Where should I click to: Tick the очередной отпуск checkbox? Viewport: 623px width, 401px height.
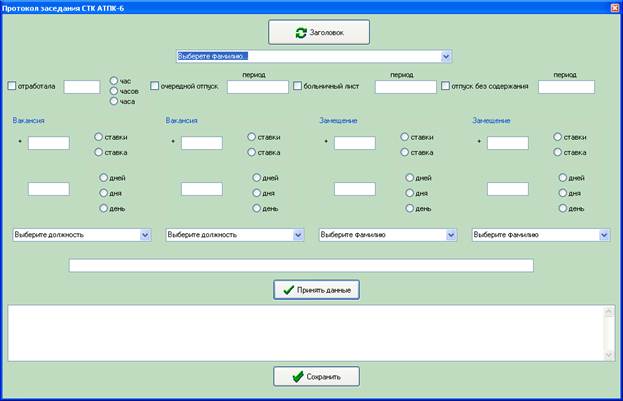click(155, 86)
